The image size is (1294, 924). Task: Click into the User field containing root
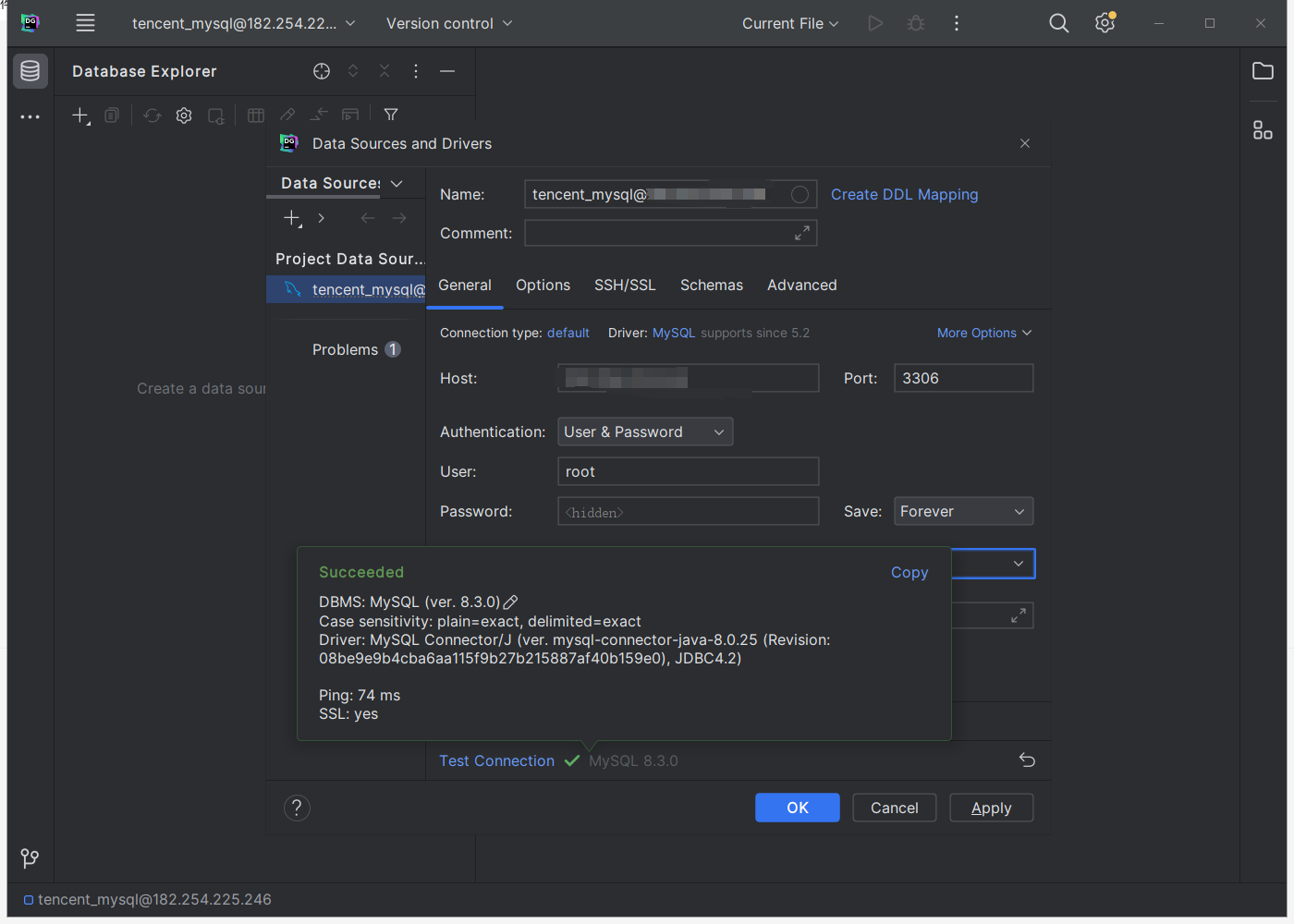(689, 471)
